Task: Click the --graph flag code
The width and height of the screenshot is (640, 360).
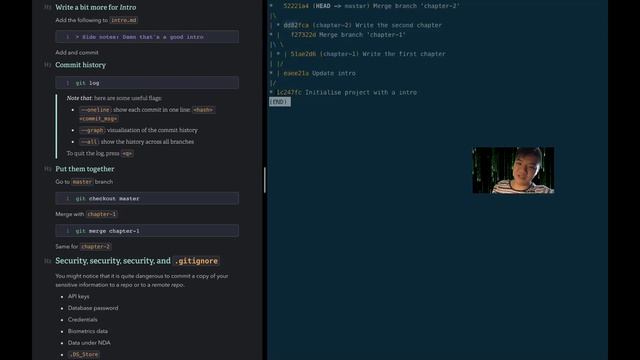Action: pos(92,130)
